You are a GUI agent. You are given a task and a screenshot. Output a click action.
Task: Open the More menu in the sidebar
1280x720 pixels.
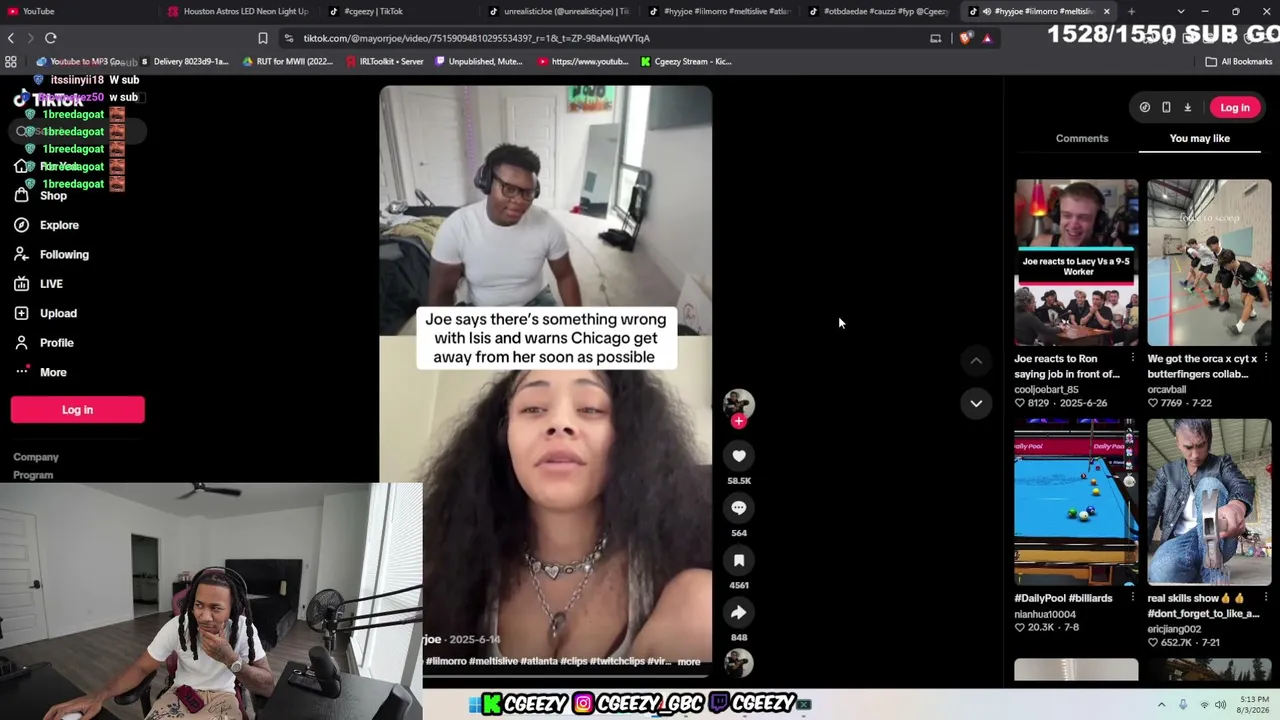pyautogui.click(x=40, y=372)
